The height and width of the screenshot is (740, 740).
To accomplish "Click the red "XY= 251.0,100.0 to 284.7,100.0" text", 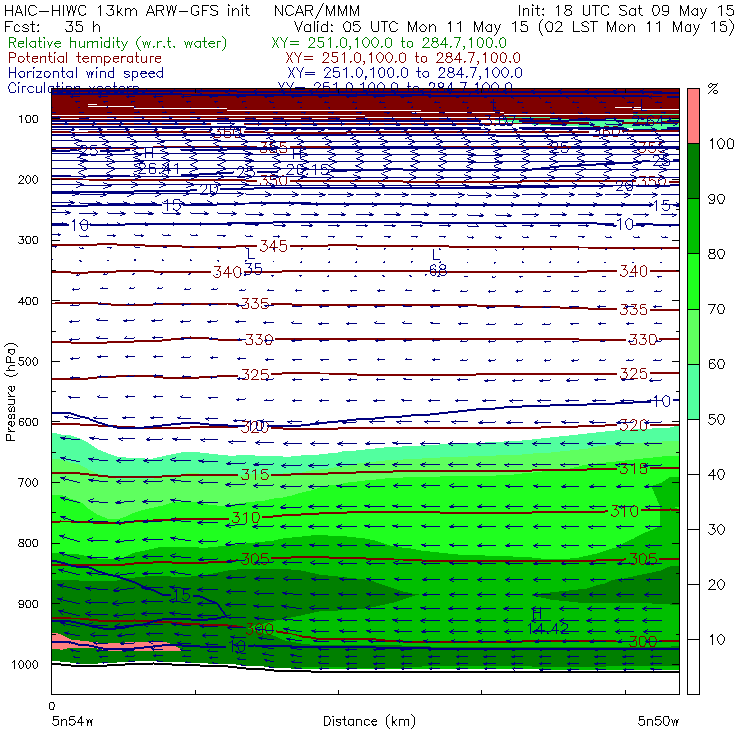I will (x=403, y=58).
